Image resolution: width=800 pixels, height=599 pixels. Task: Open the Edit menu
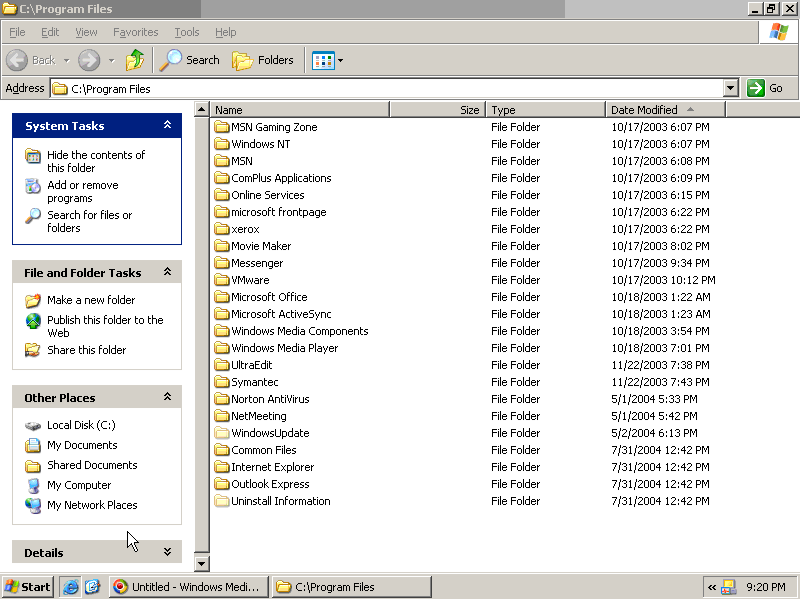pos(50,32)
